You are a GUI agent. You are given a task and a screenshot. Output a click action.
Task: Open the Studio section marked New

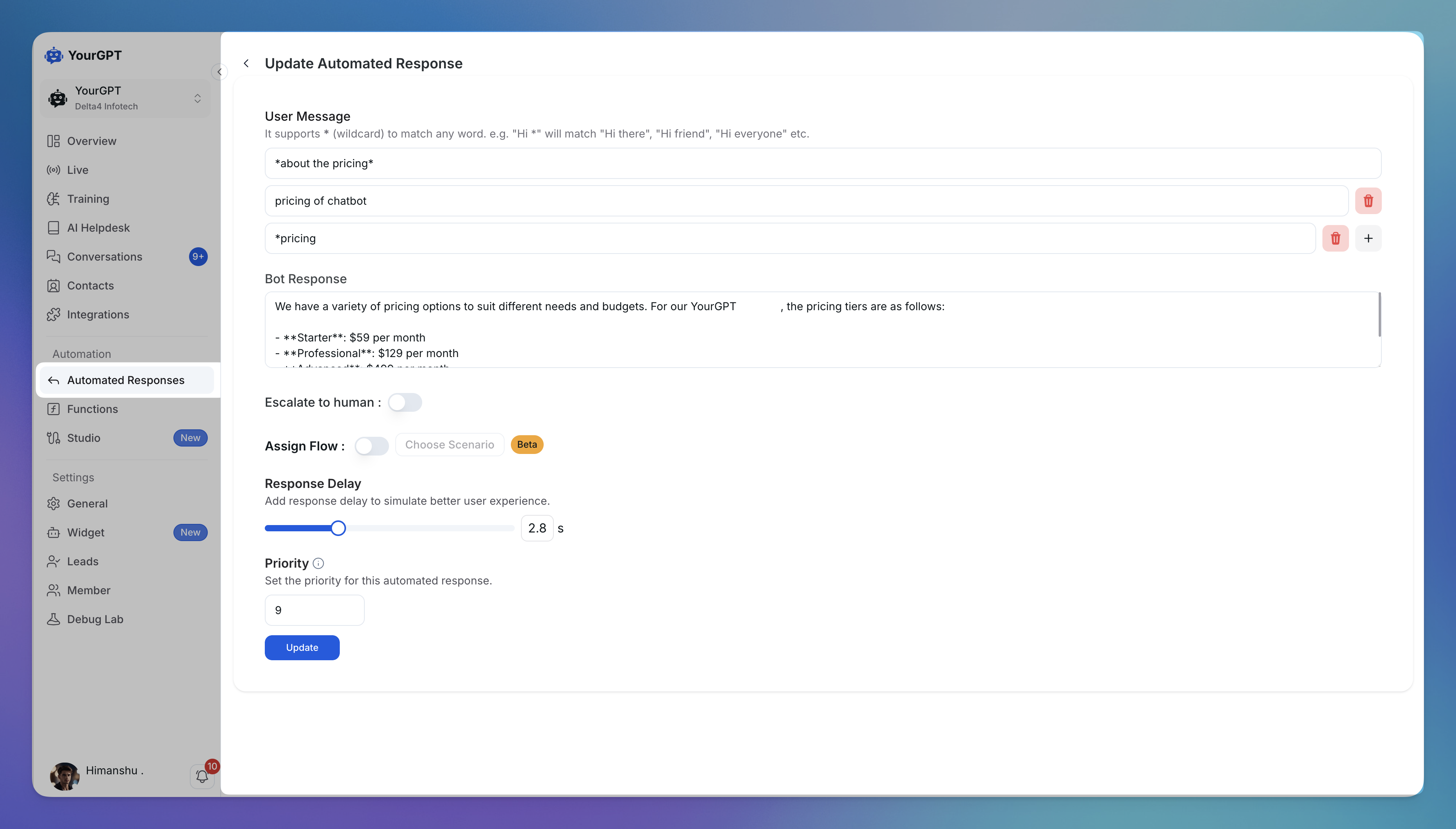tap(83, 437)
